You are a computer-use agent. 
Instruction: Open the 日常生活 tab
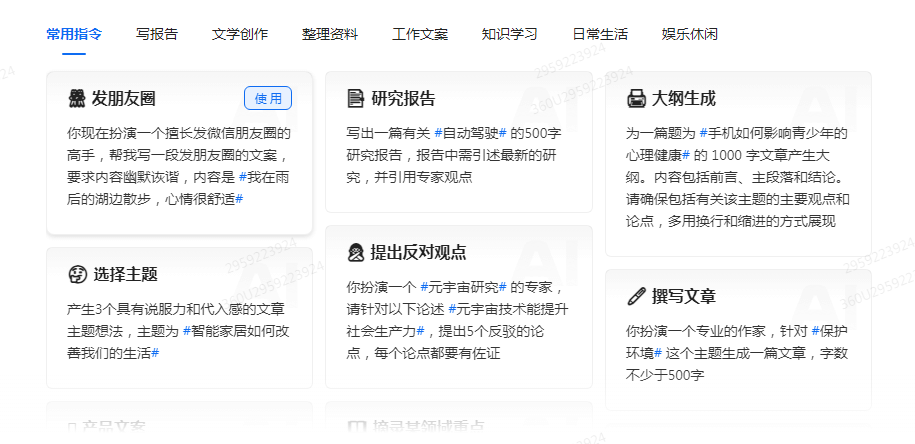600,34
